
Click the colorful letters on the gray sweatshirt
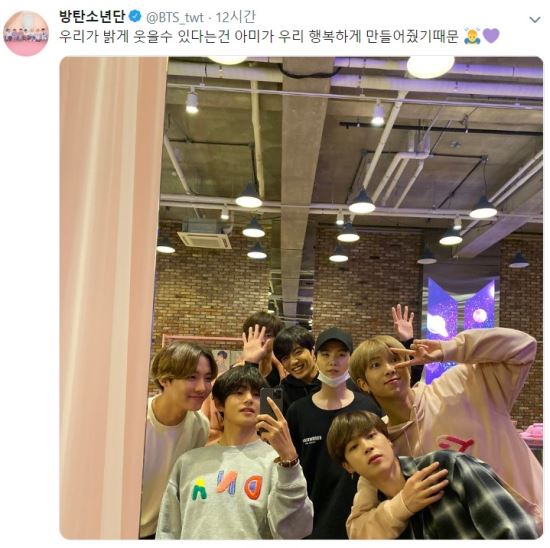point(227,486)
